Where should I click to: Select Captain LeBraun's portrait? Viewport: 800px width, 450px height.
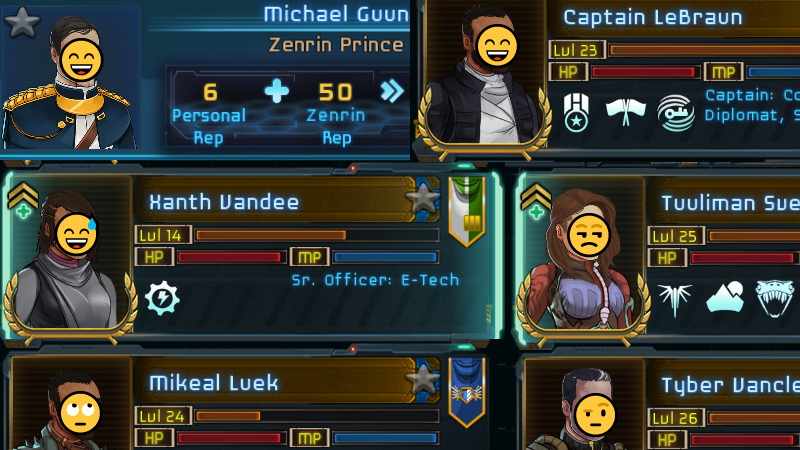484,77
